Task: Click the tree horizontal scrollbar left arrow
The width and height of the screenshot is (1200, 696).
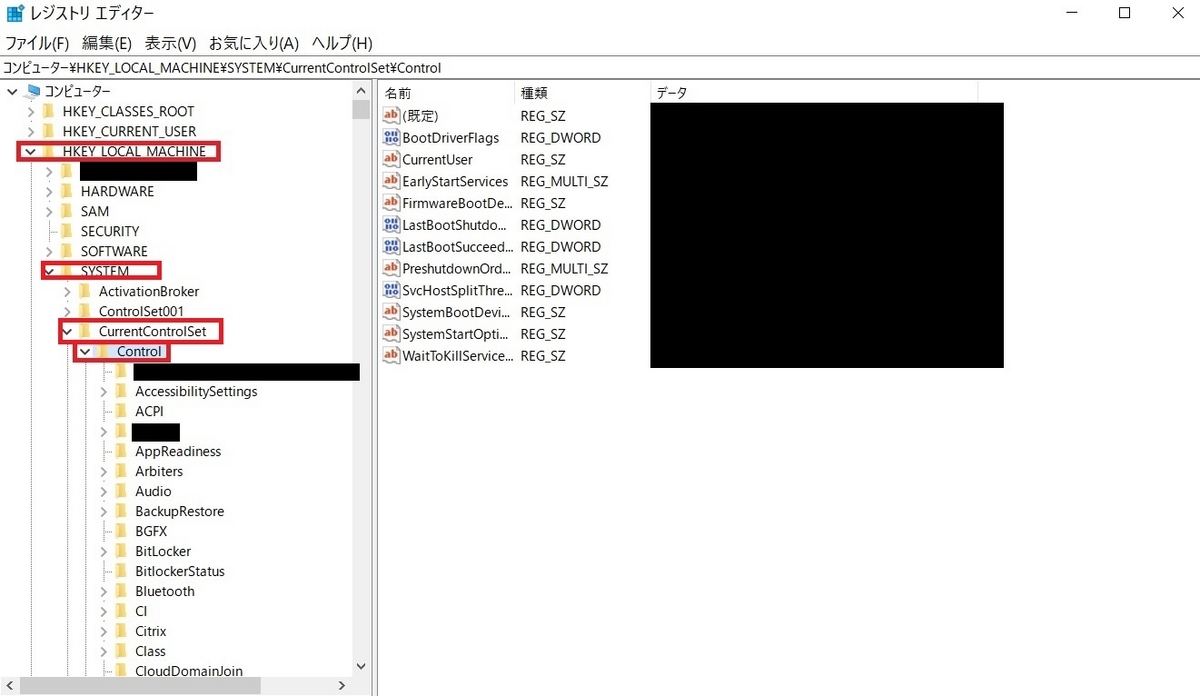Action: 10,685
